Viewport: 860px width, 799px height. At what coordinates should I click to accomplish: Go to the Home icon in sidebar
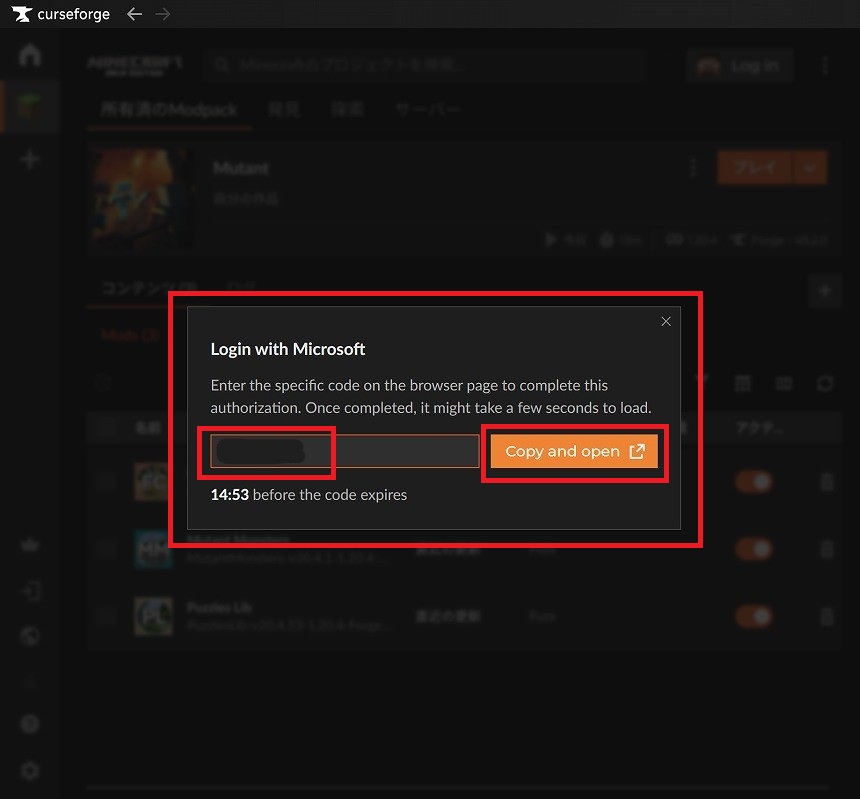[30, 55]
